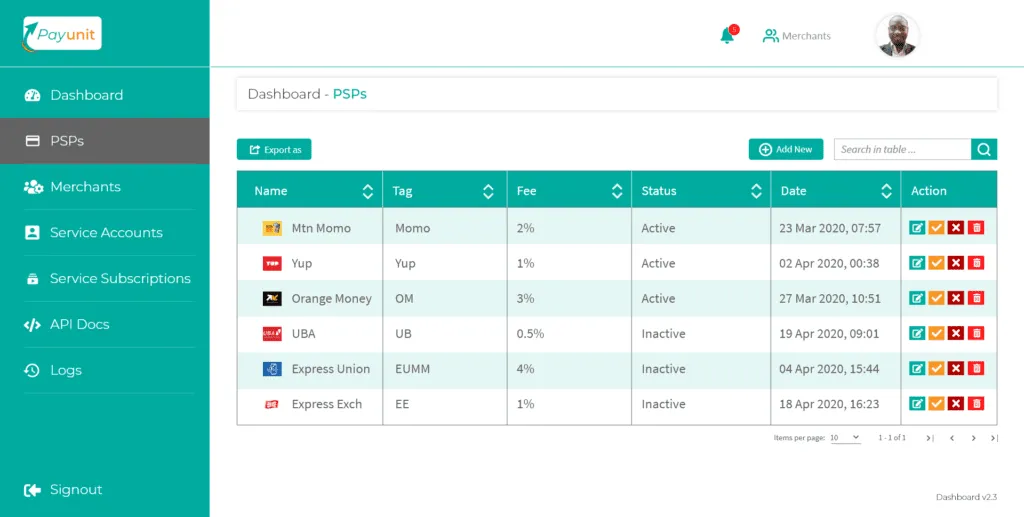Screen dimensions: 1024x517
Task: Open Service Subscriptions in sidebar
Action: point(104,278)
